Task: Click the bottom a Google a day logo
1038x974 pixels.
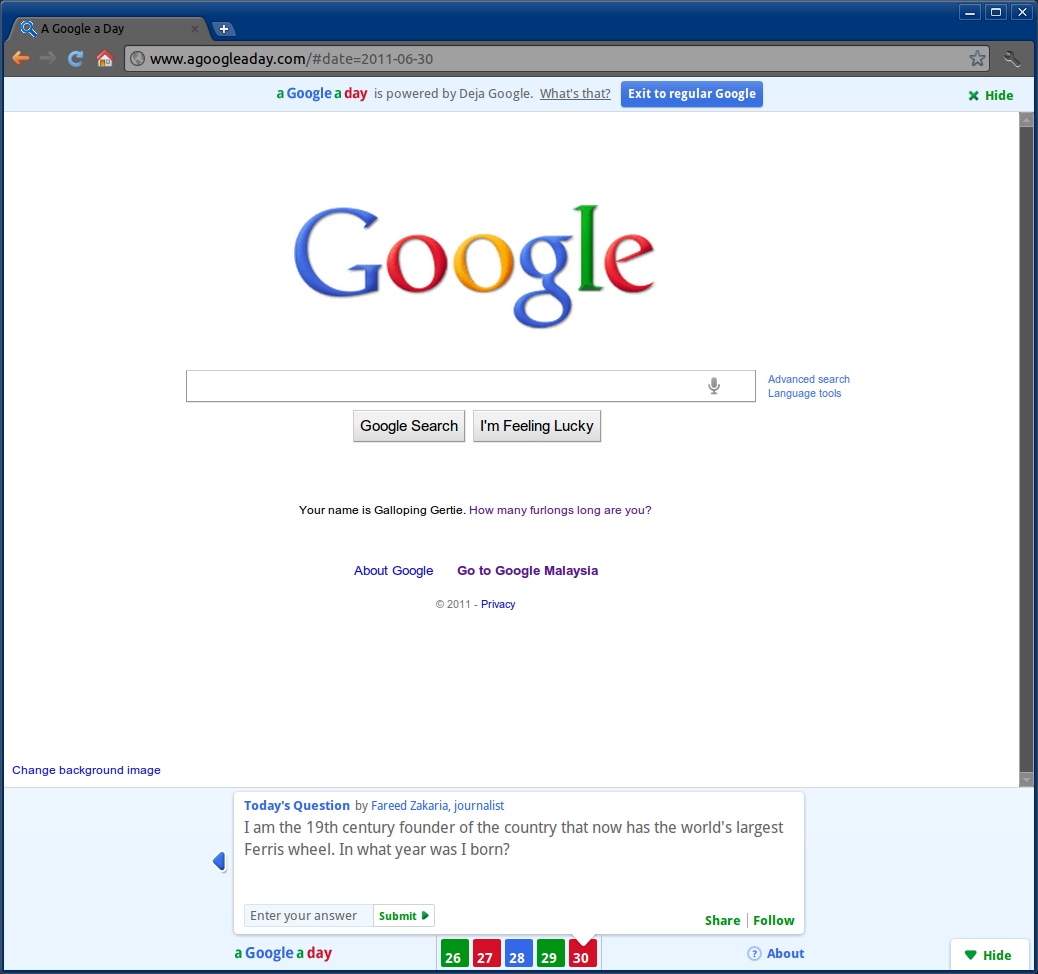Action: 283,953
